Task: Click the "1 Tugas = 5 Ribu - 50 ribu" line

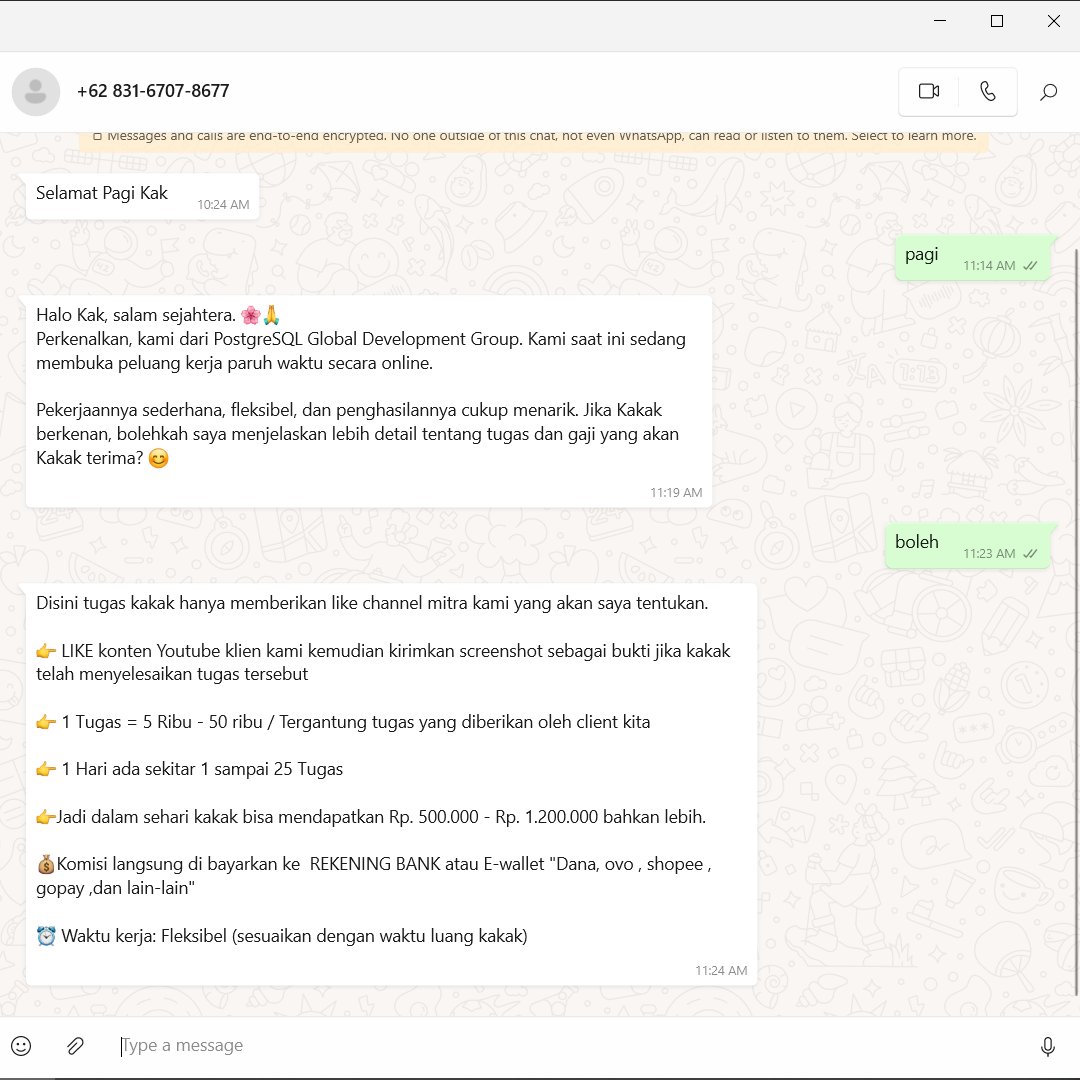Action: [343, 722]
